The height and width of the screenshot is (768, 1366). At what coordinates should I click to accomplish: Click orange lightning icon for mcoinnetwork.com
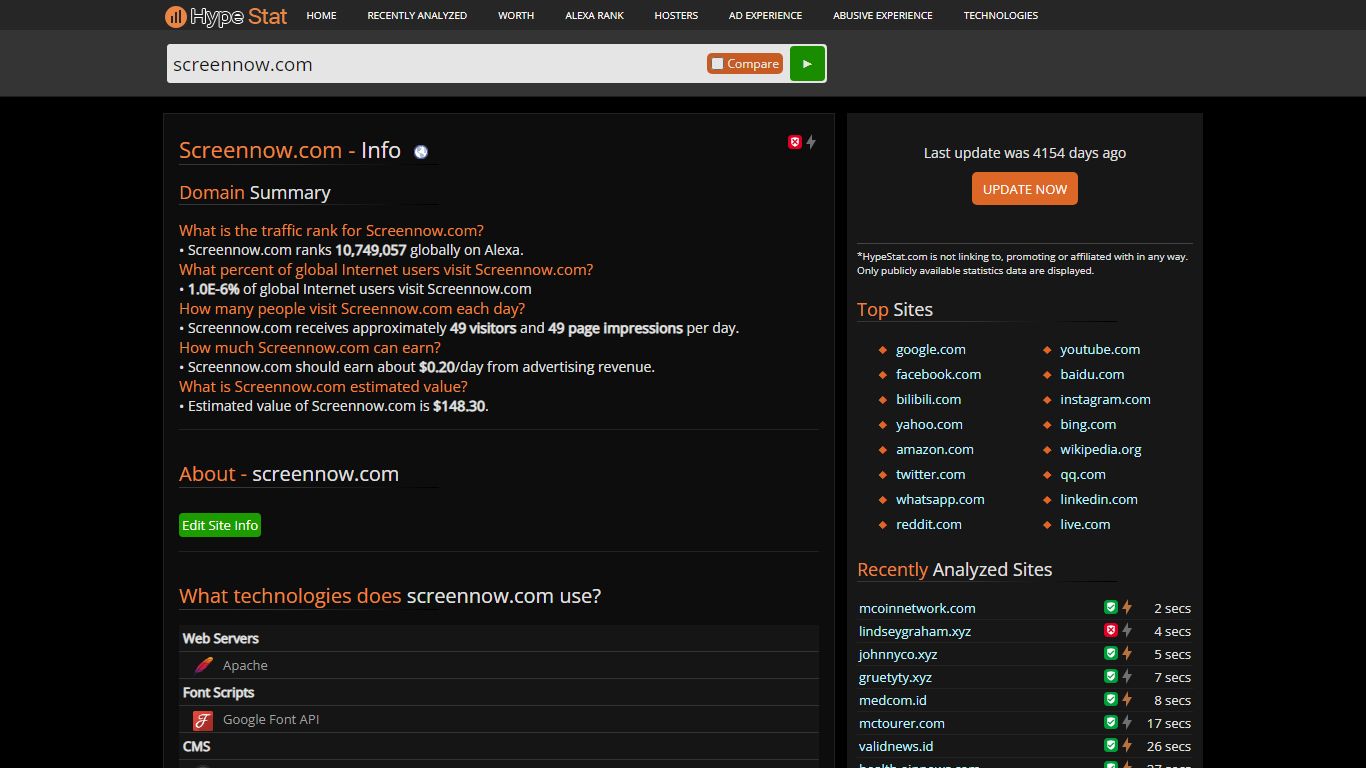1127,607
